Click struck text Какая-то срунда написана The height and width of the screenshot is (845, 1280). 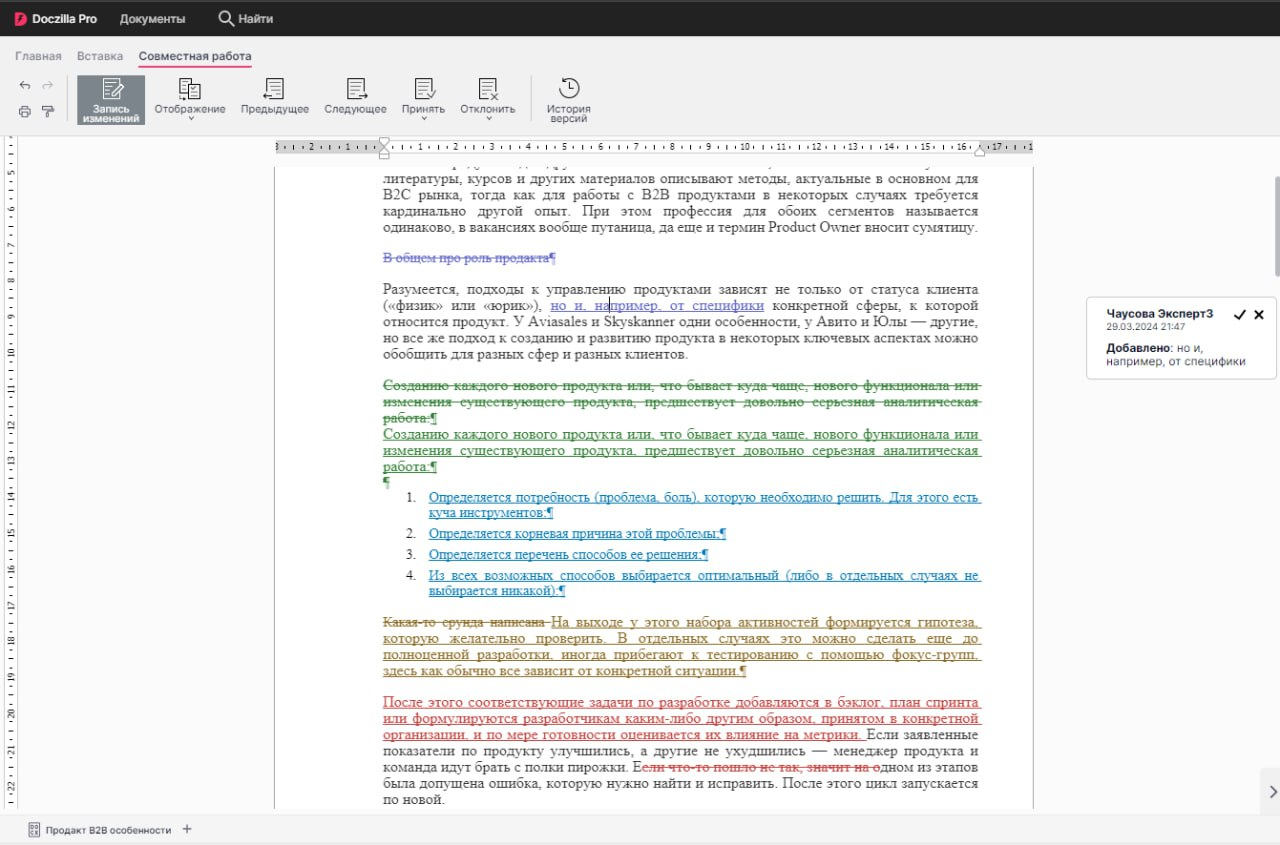click(x=465, y=622)
